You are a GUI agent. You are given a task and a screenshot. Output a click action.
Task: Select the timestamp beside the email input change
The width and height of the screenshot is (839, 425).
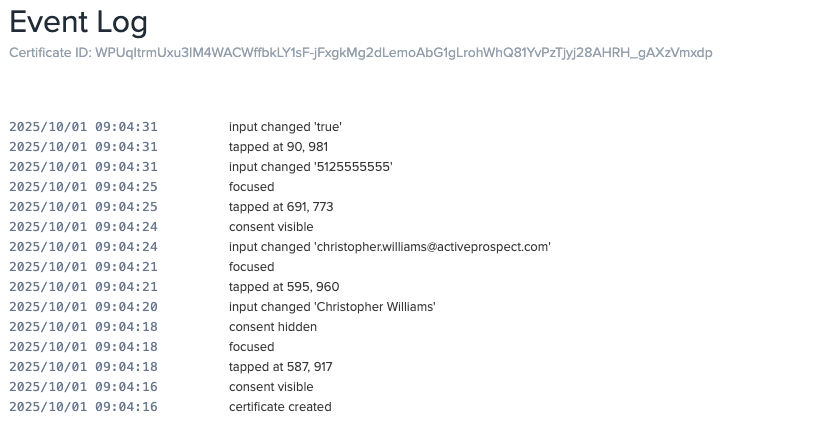83,247
